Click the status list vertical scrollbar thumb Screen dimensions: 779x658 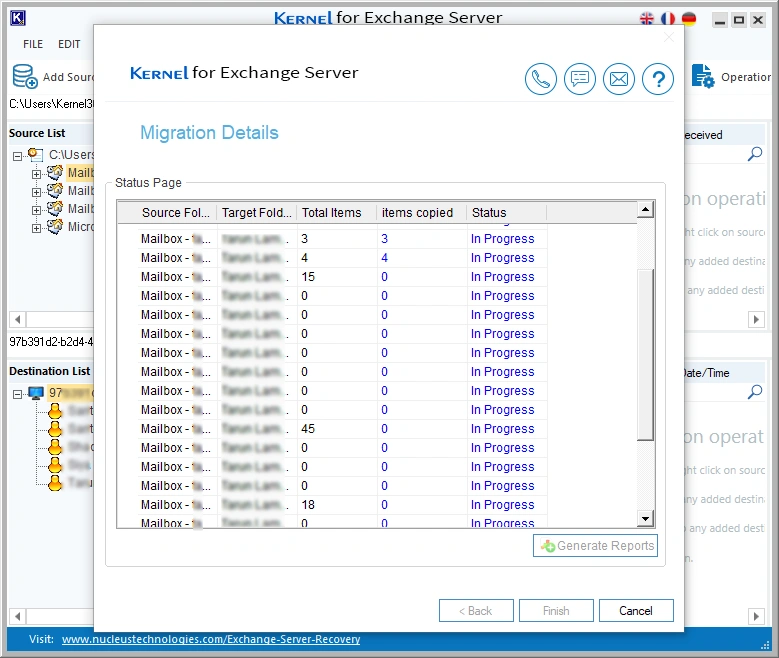645,355
